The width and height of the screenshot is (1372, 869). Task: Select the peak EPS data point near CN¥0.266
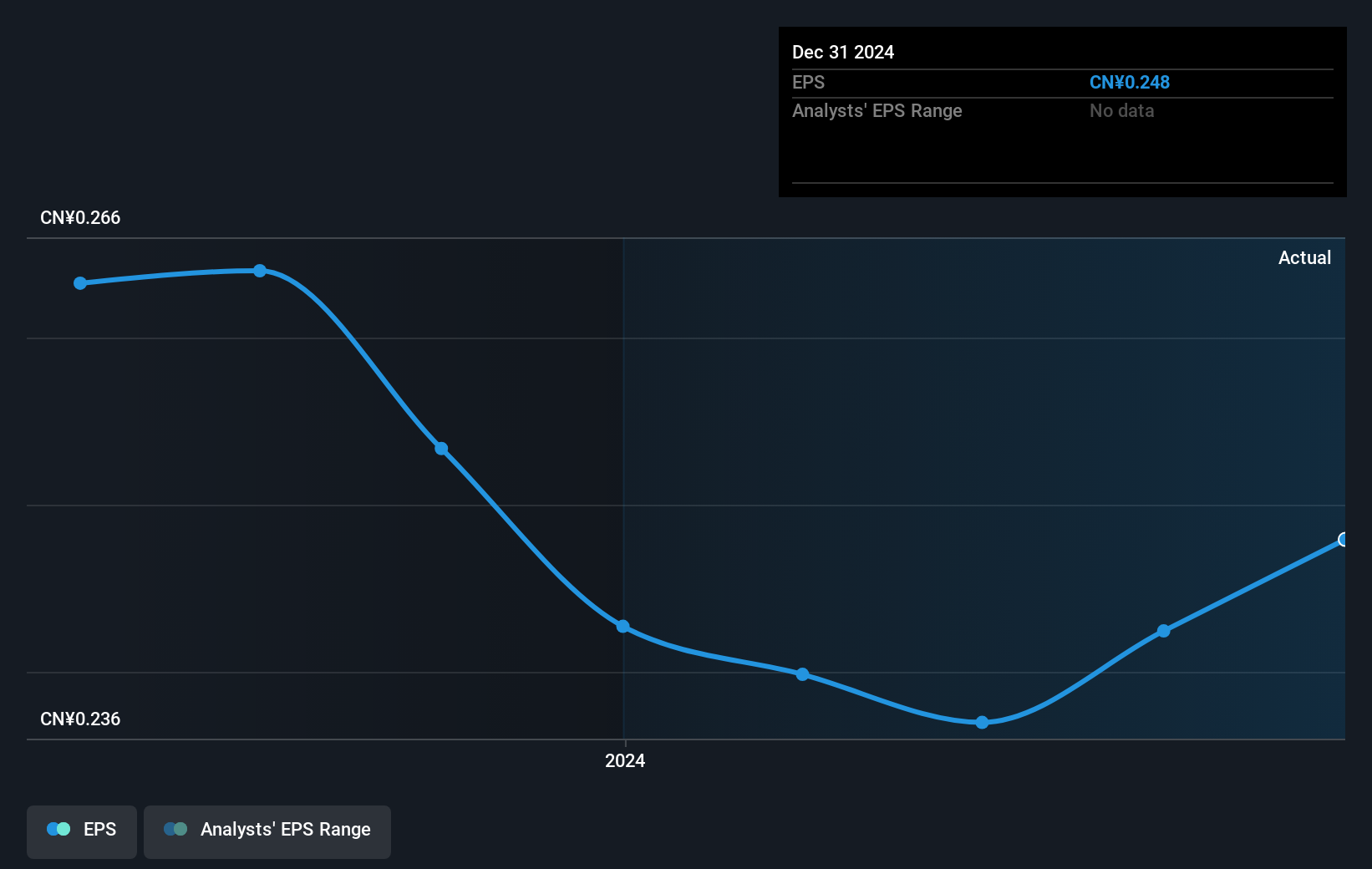pyautogui.click(x=260, y=271)
